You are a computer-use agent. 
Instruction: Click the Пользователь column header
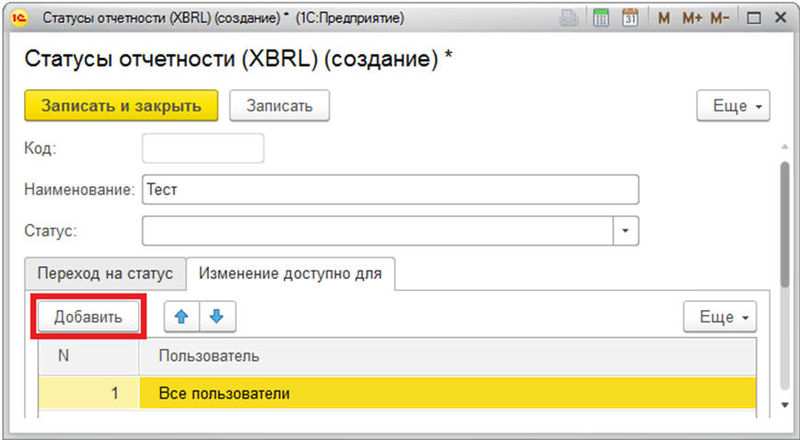point(447,356)
